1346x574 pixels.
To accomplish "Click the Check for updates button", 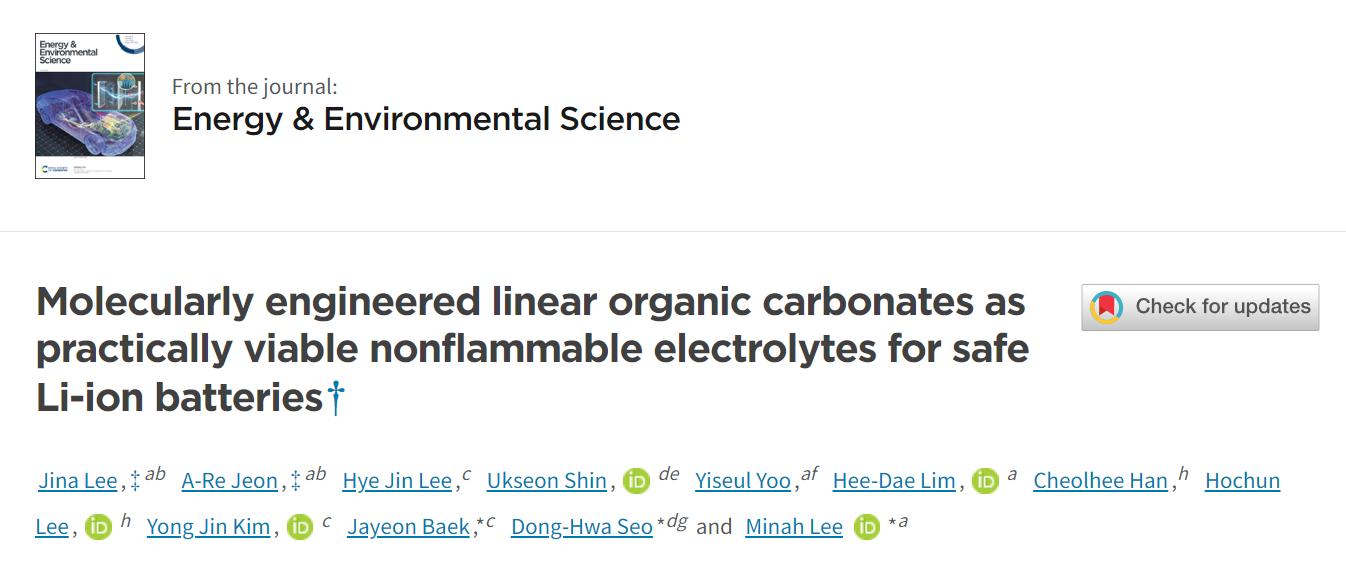I will 1200,307.
